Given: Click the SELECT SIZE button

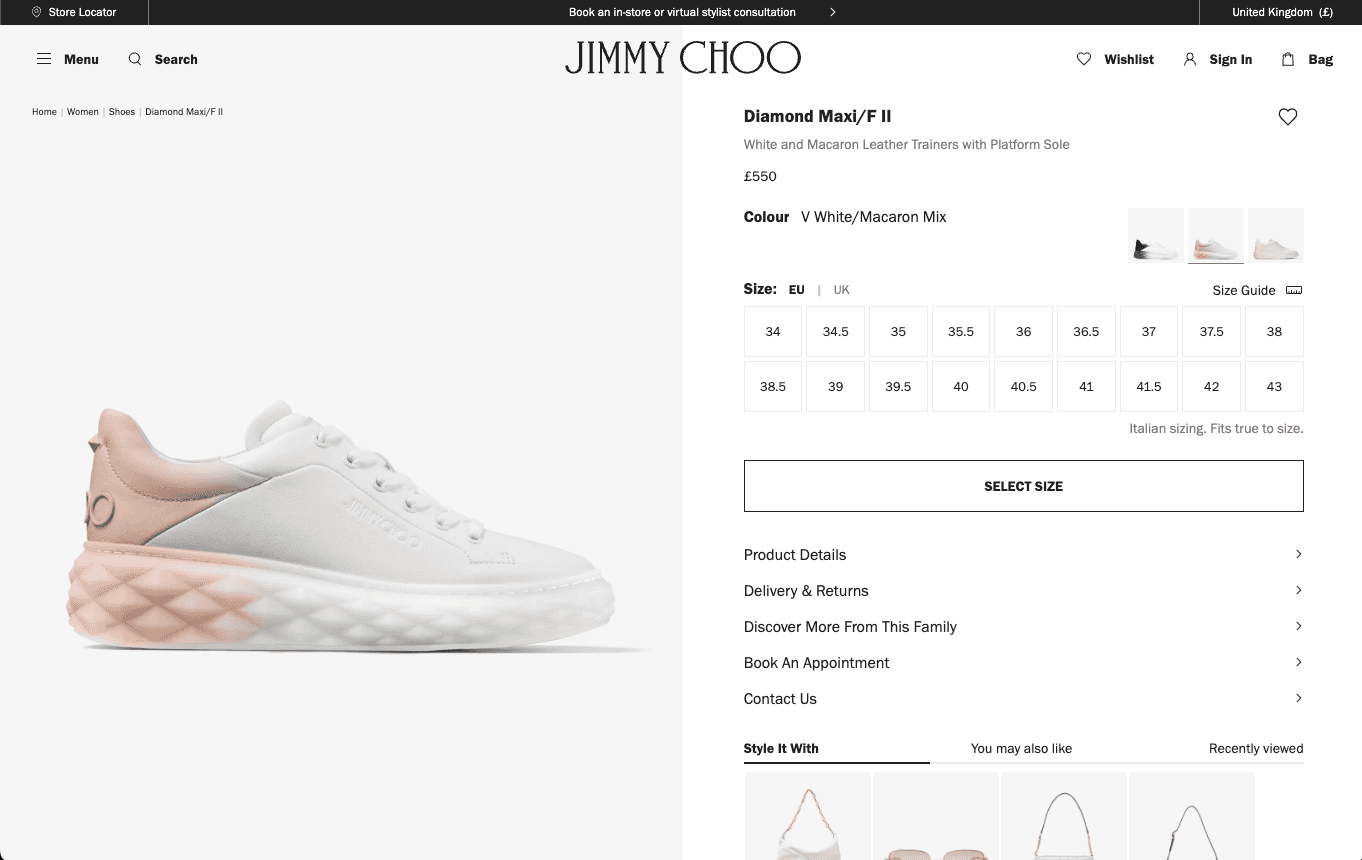Looking at the screenshot, I should [x=1023, y=486].
